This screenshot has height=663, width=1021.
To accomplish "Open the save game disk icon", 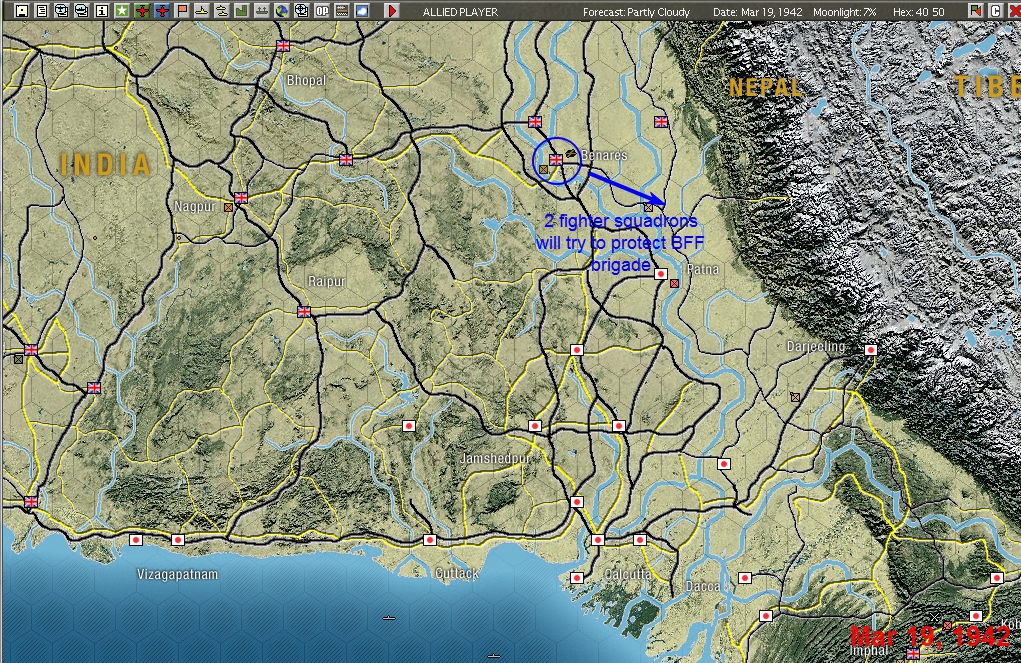I will tap(21, 10).
